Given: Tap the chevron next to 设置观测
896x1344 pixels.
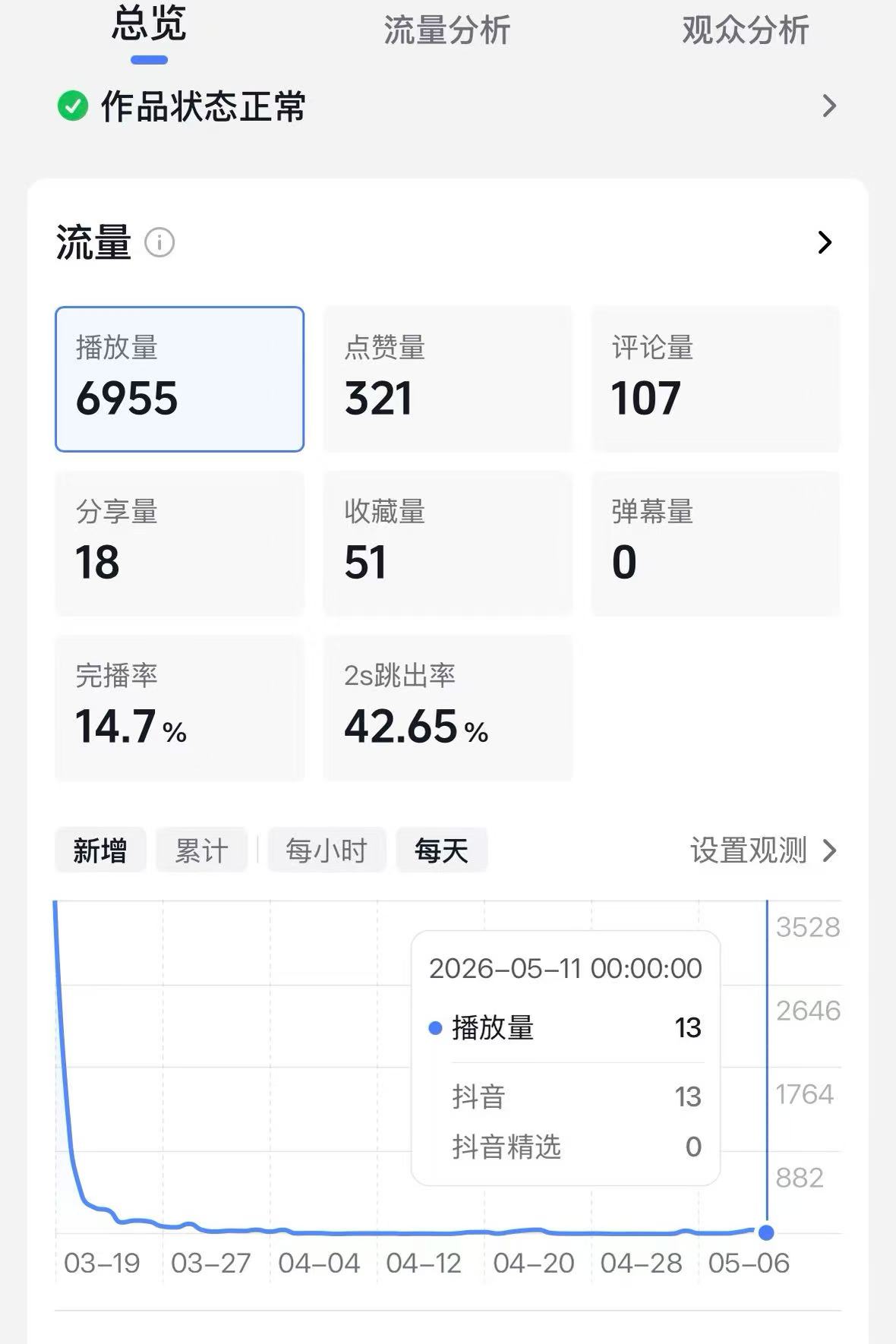Looking at the screenshot, I should tap(830, 850).
